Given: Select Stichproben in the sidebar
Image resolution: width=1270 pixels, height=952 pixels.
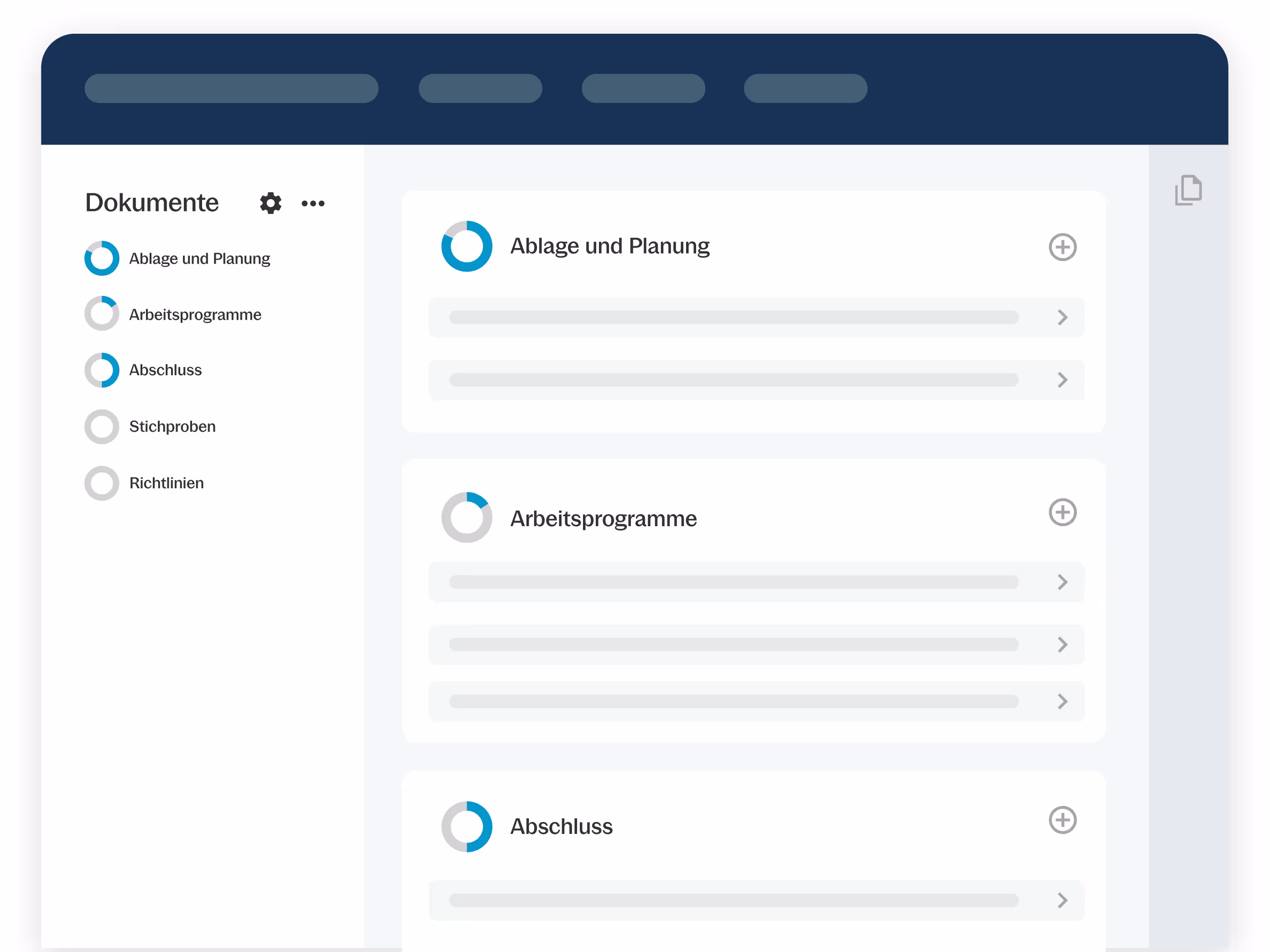Looking at the screenshot, I should (x=172, y=426).
